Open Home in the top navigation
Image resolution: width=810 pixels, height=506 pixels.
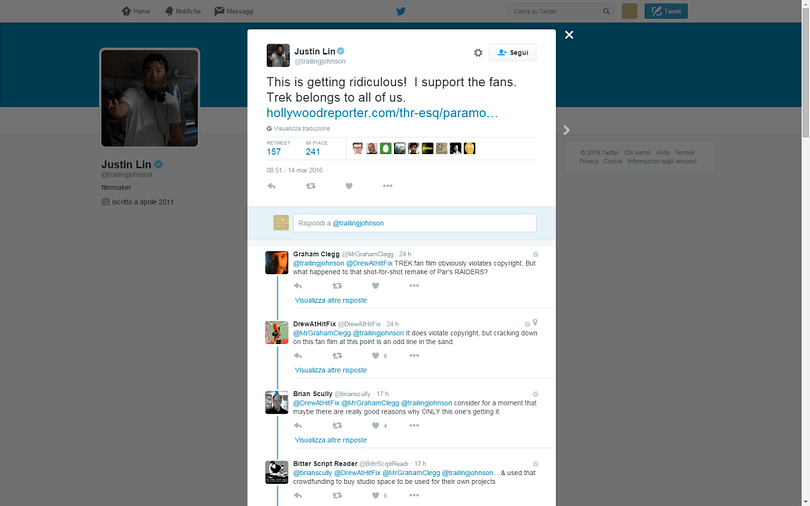click(136, 11)
